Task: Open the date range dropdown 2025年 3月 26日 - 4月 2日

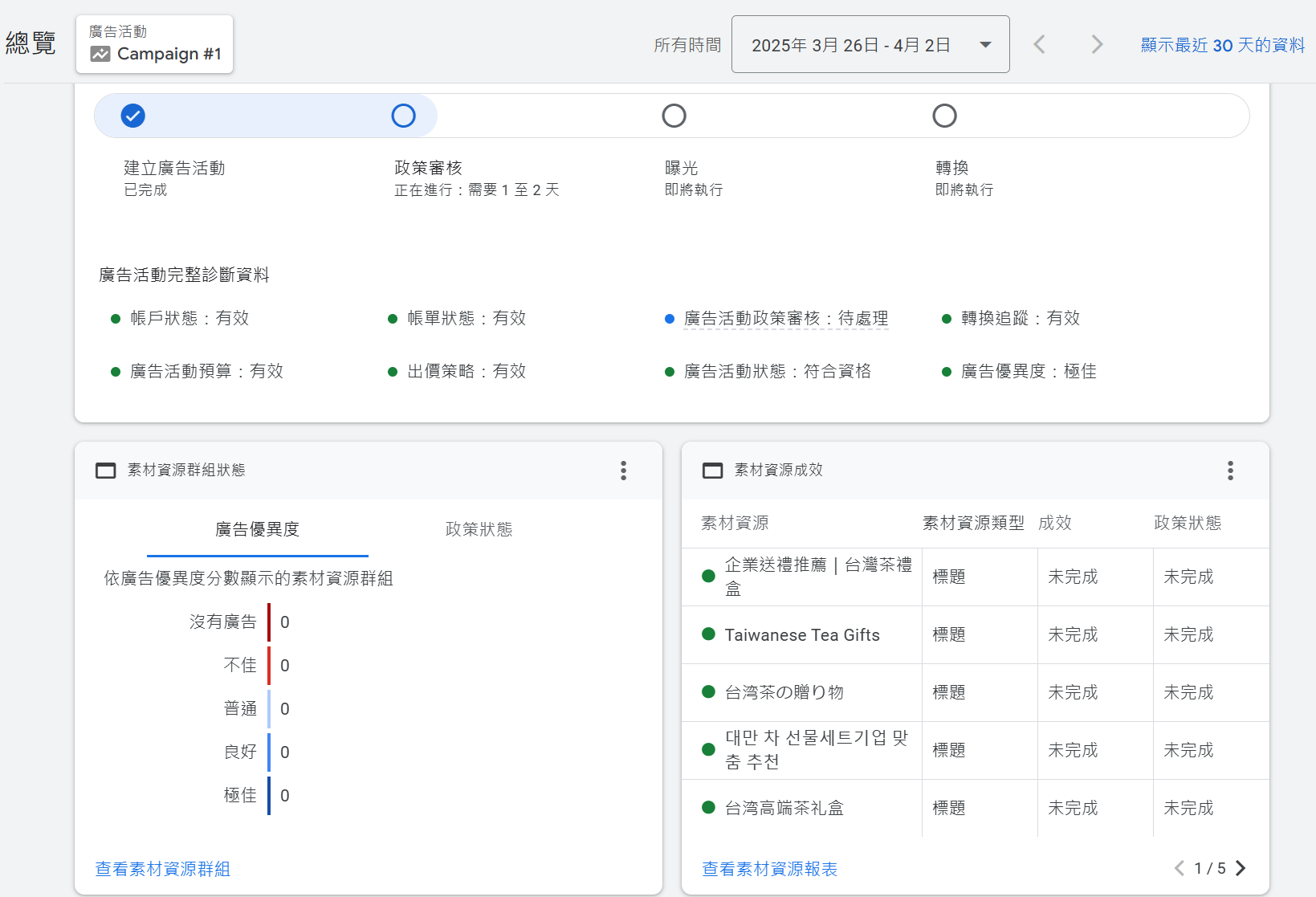Action: [870, 44]
